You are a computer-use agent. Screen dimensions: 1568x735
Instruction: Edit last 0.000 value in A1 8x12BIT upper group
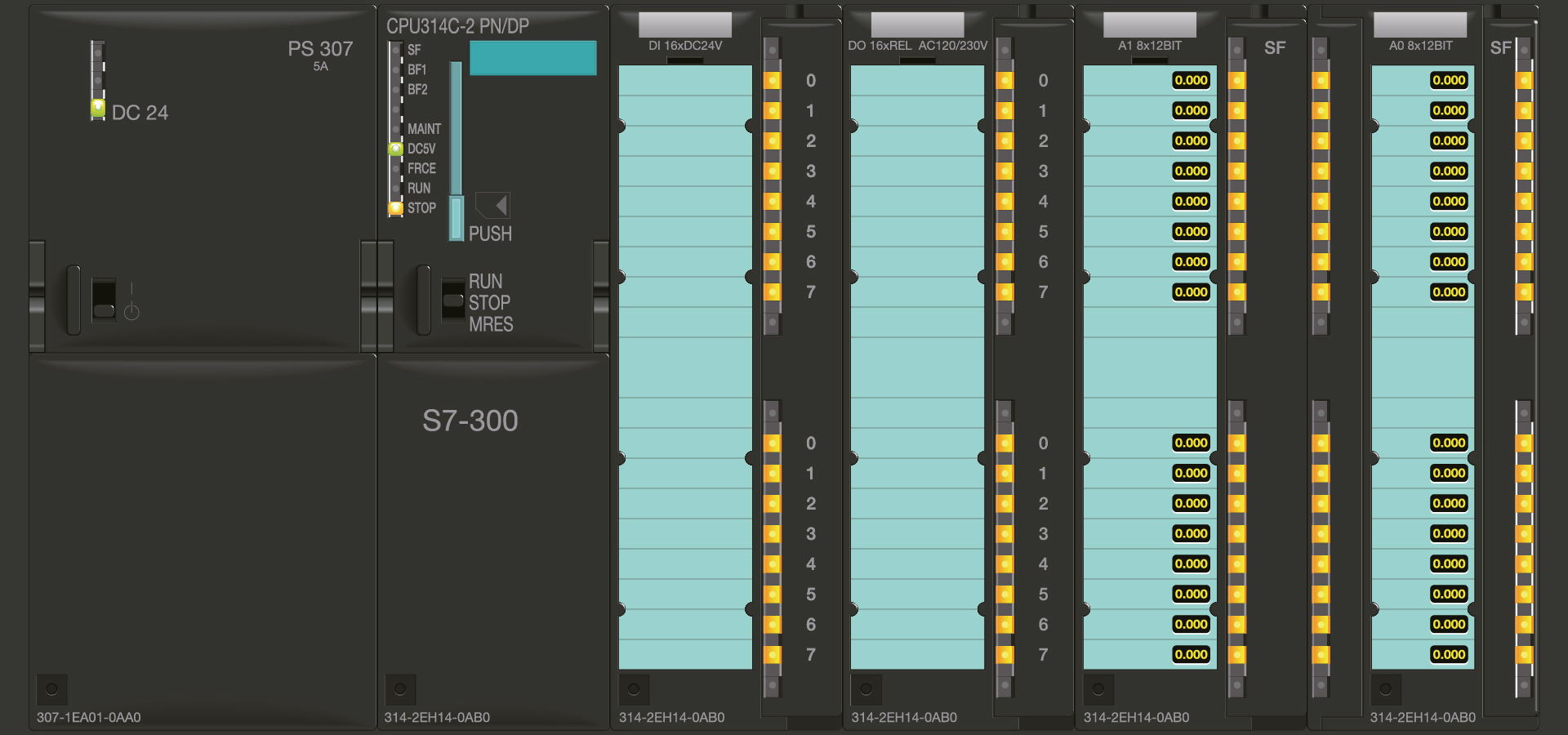click(1192, 292)
